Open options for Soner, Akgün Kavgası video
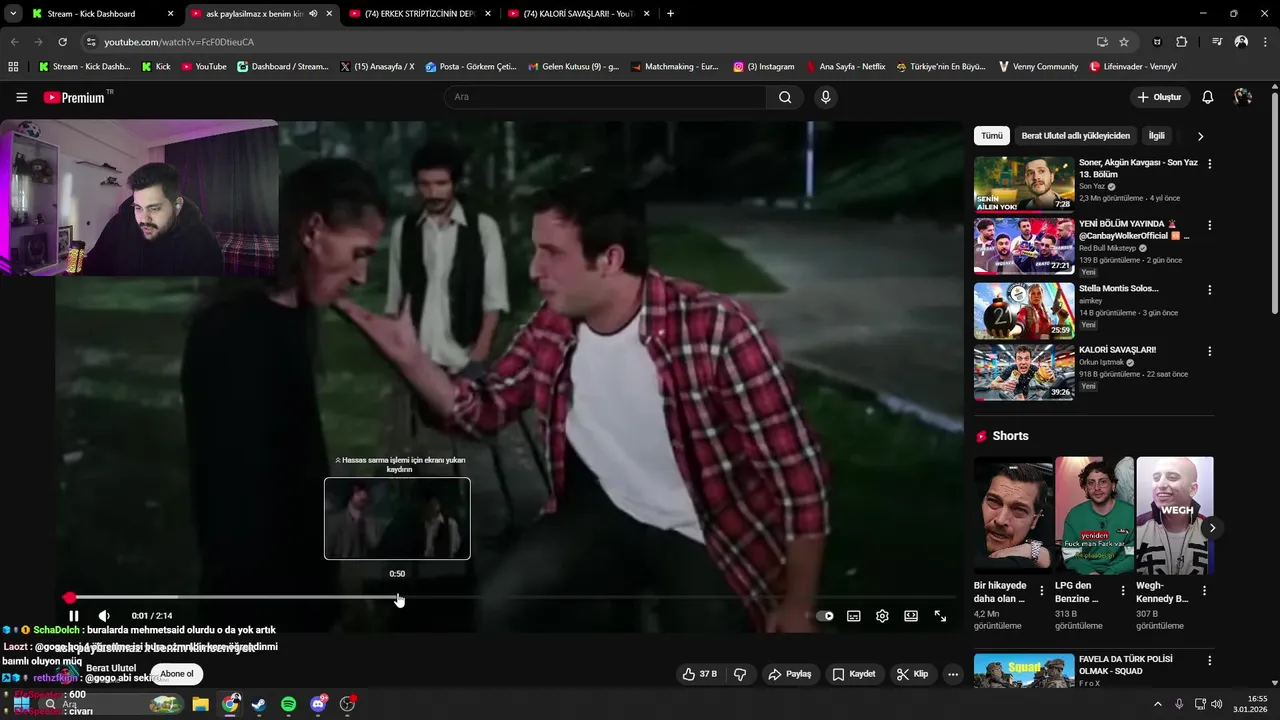 (x=1209, y=164)
